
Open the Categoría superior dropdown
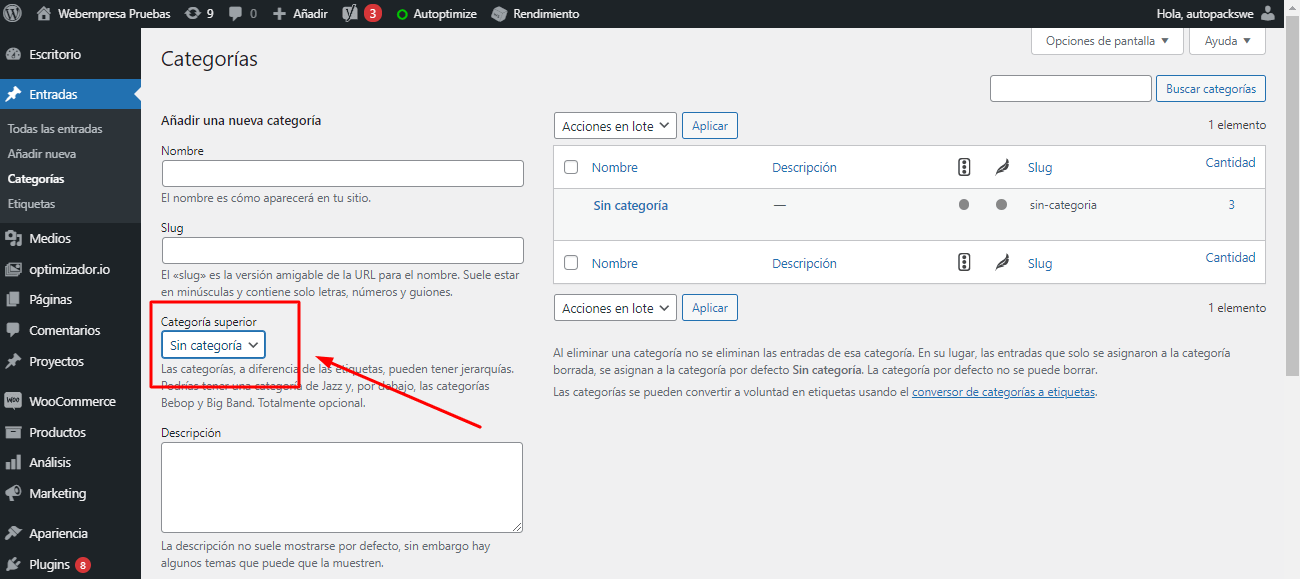(x=213, y=344)
